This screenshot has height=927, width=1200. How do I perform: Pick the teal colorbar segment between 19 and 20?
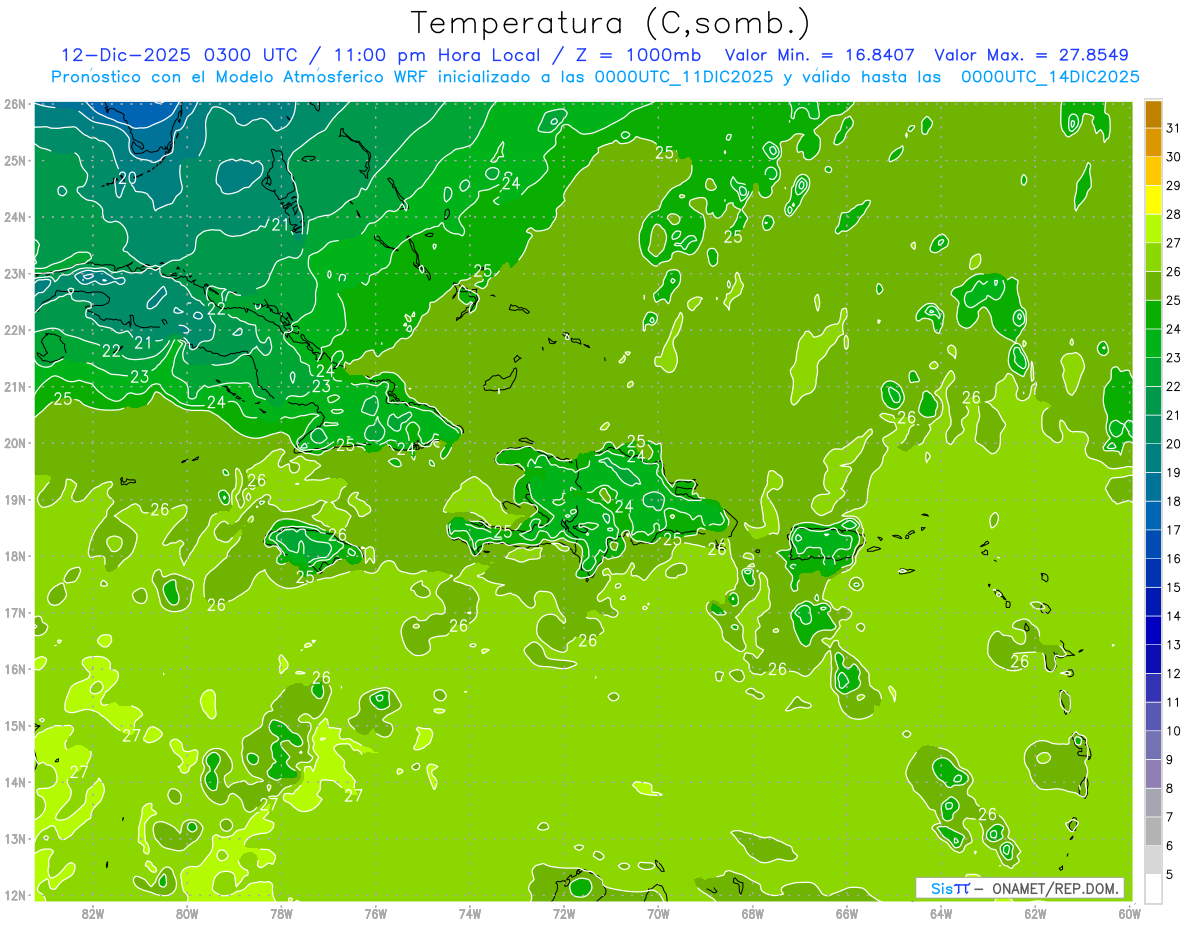click(x=1154, y=459)
